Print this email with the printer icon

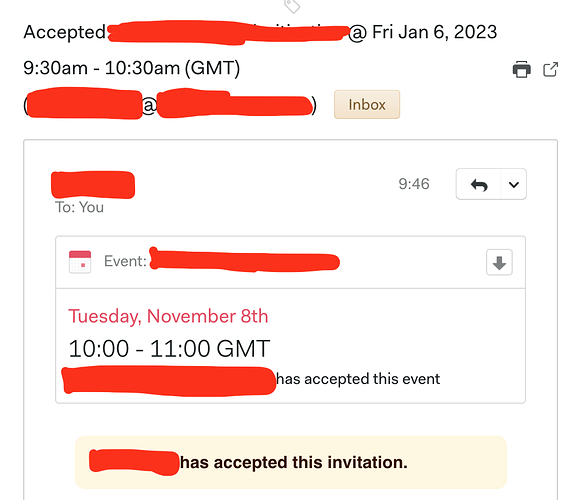tap(522, 69)
